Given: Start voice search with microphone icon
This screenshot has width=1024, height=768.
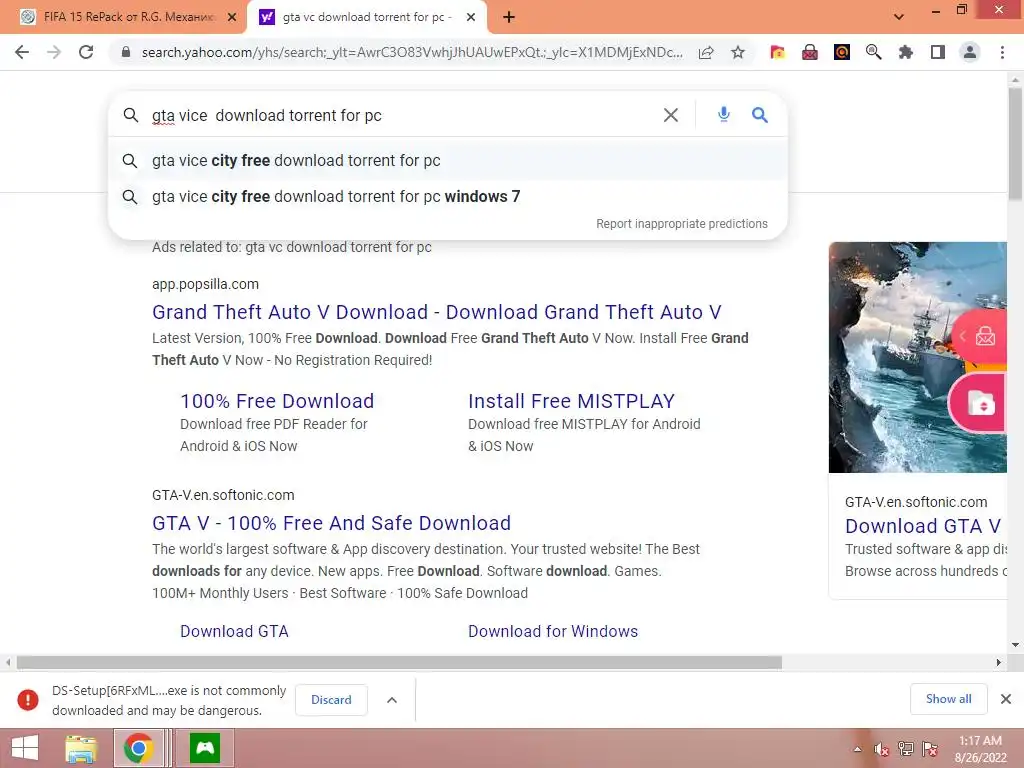Looking at the screenshot, I should [724, 115].
